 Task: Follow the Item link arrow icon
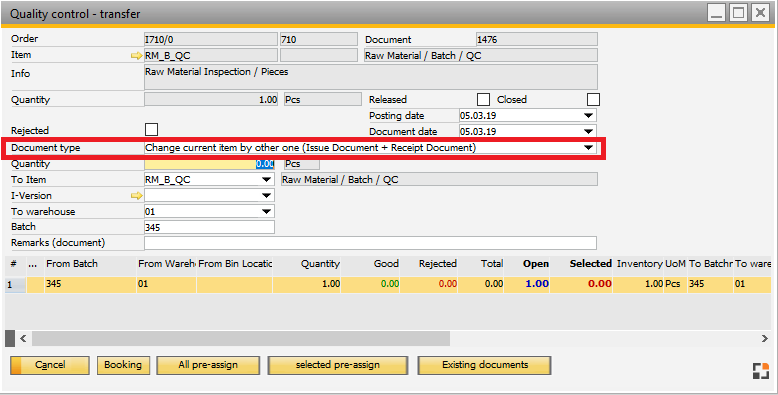[x=136, y=56]
